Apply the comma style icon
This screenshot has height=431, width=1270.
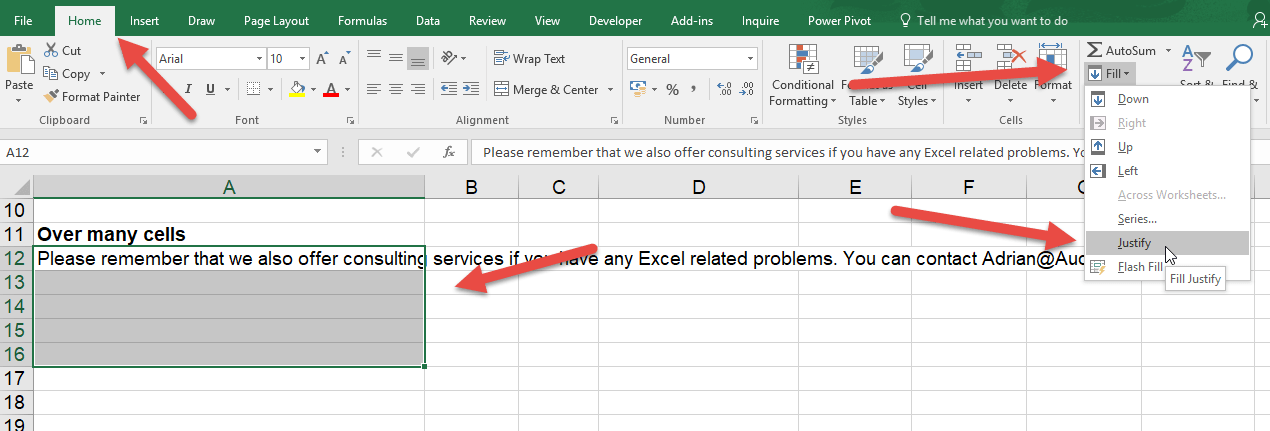tap(692, 89)
